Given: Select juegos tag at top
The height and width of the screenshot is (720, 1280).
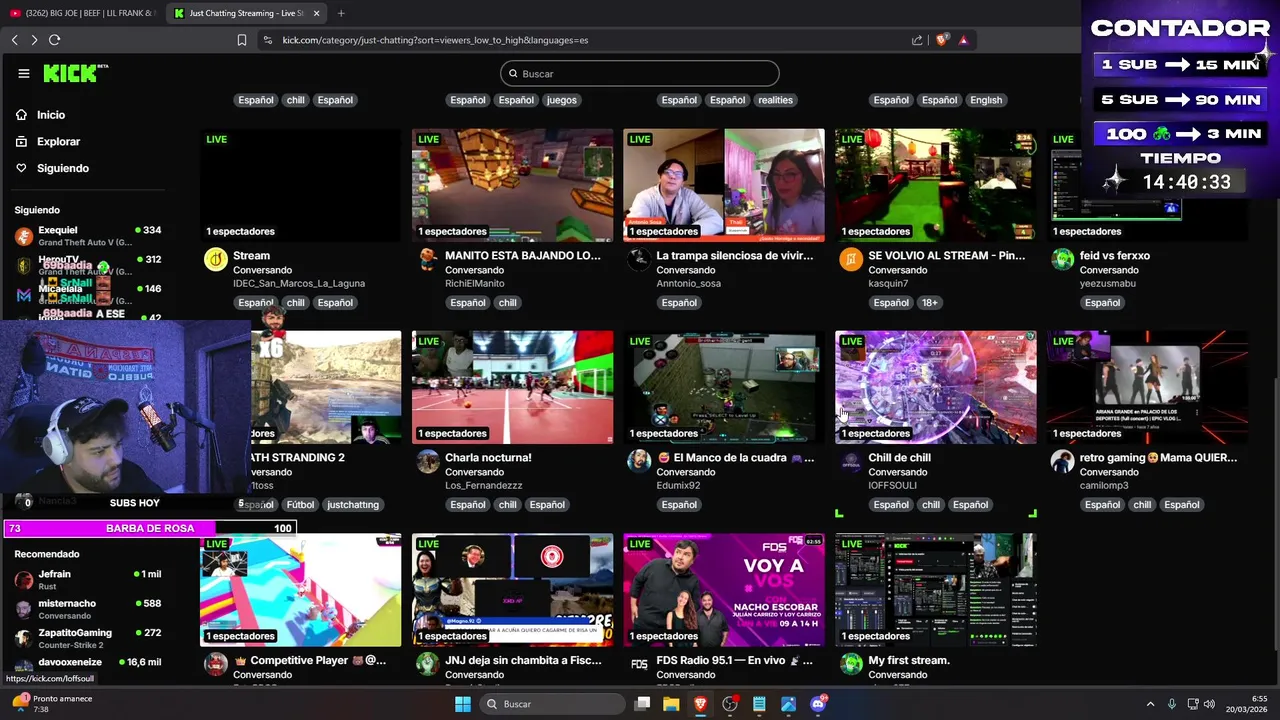Looking at the screenshot, I should [x=562, y=100].
